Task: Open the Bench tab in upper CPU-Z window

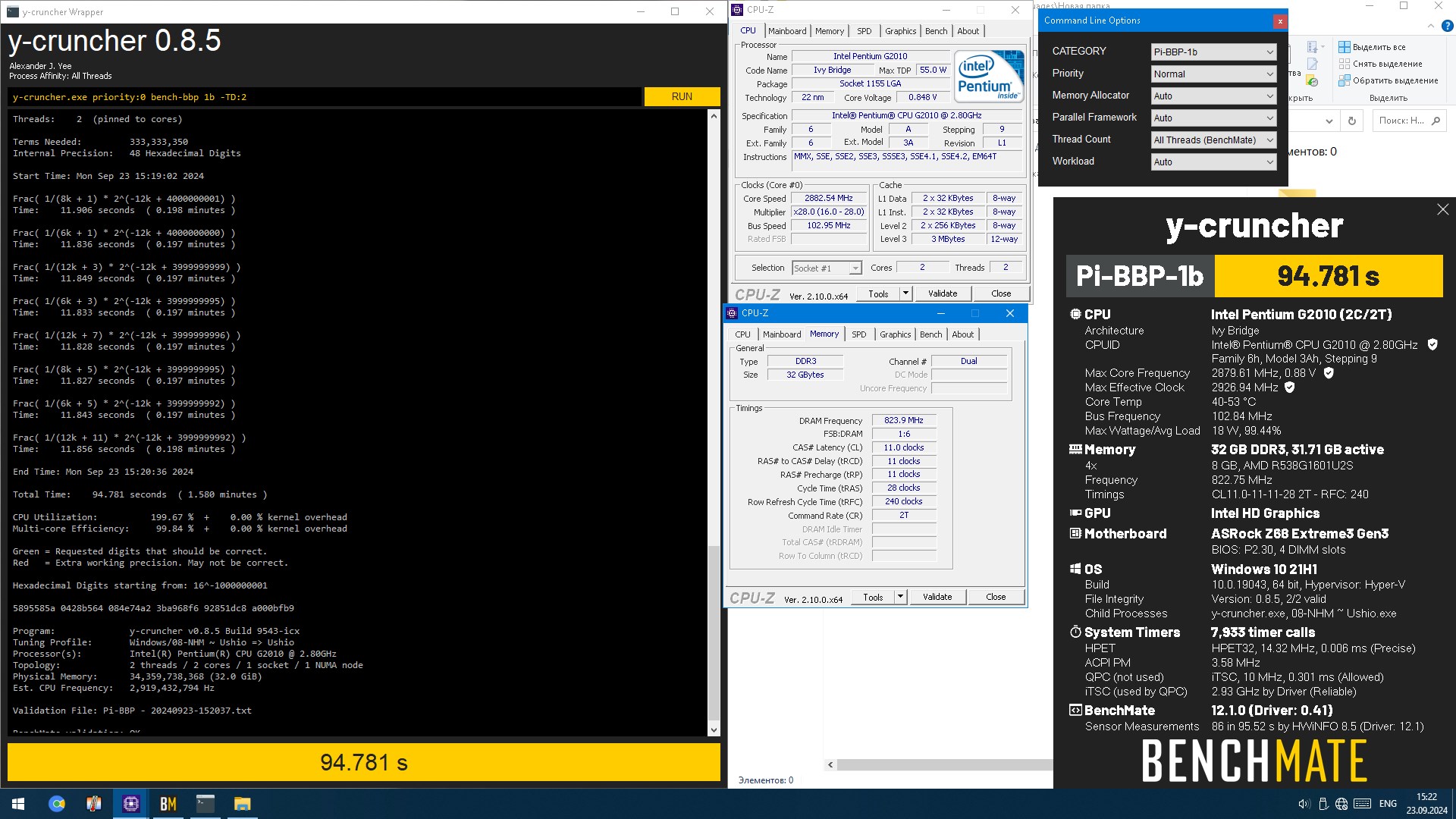Action: [937, 31]
